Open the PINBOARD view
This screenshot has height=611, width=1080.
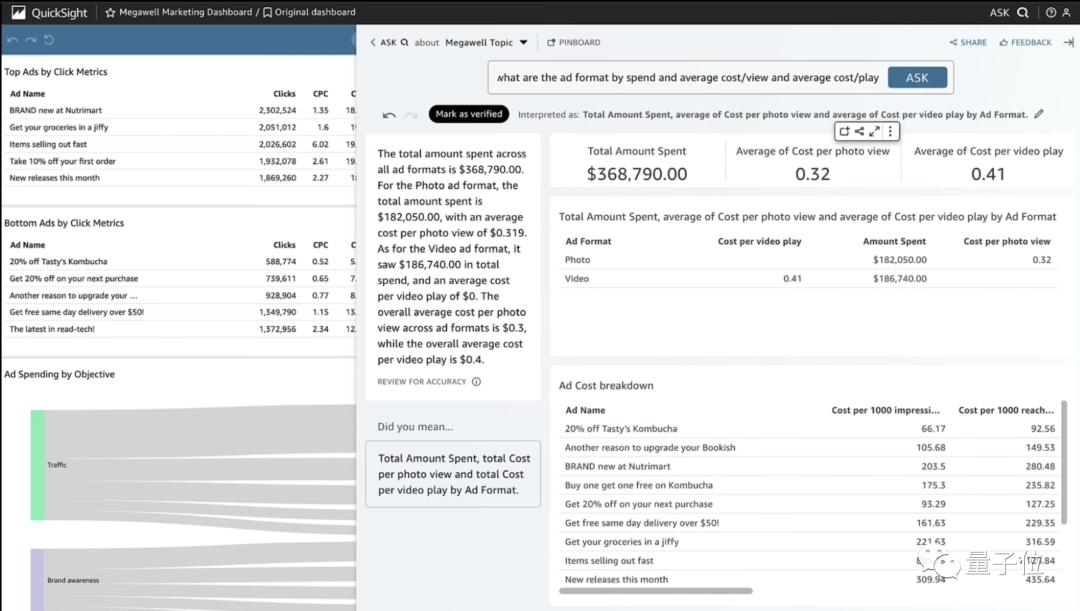coord(574,42)
